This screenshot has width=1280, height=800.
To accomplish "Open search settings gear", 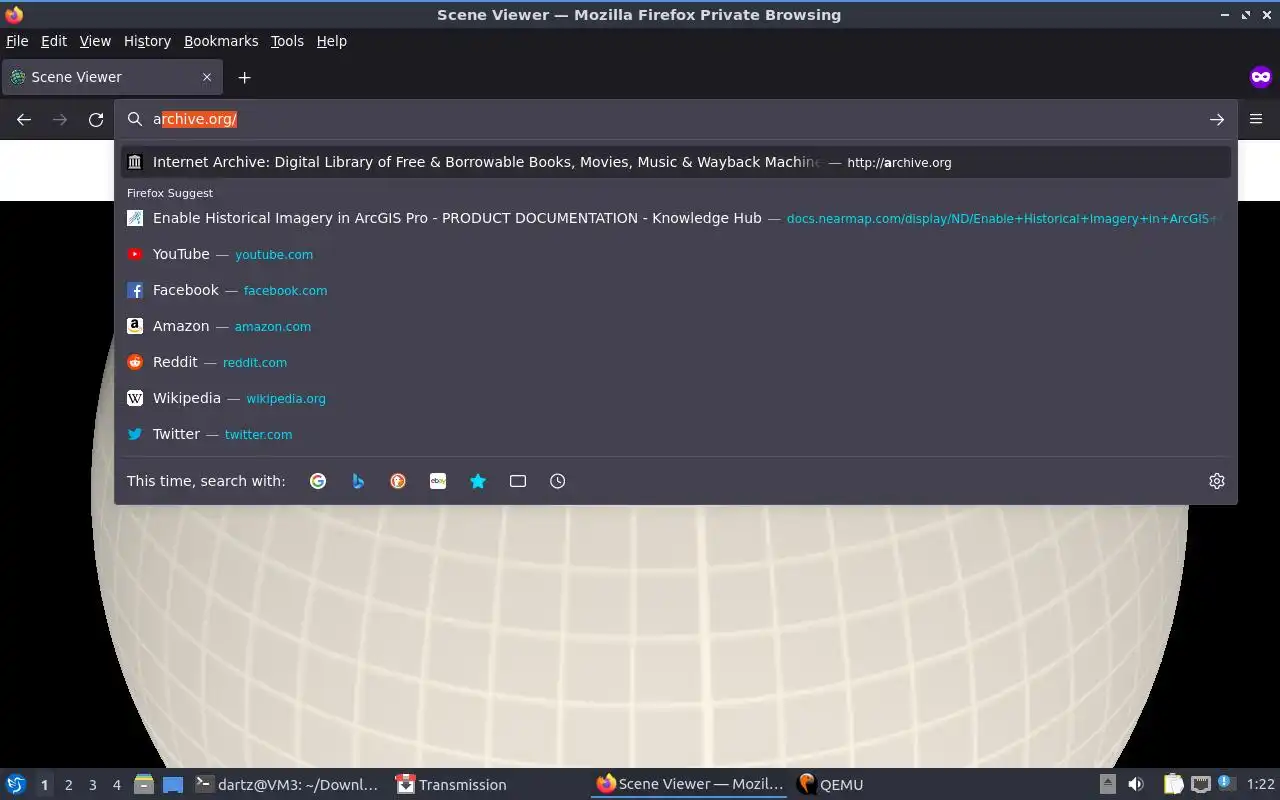I will pos(1217,481).
